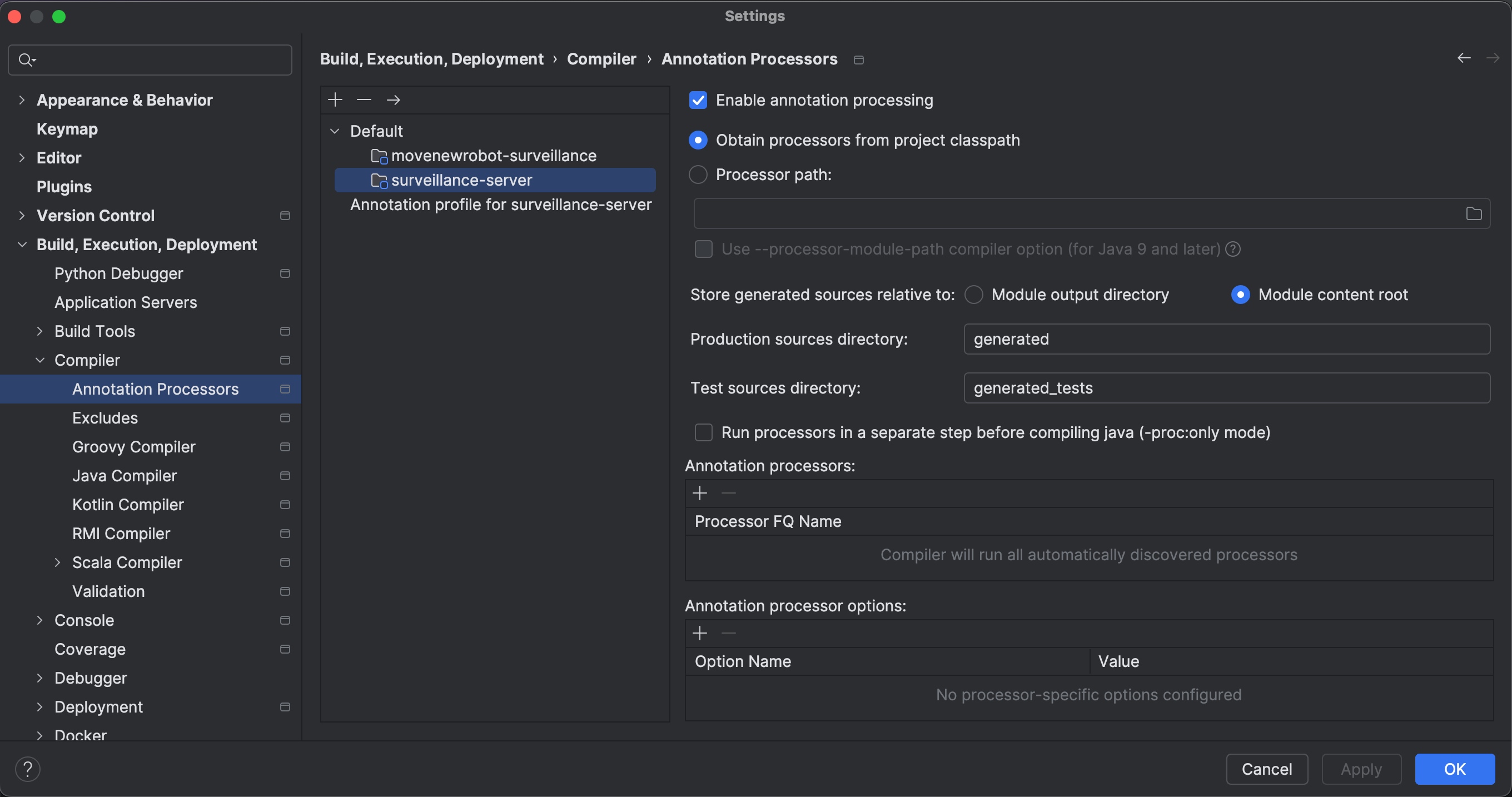
Task: Collapse the Compiler subtree
Action: pos(40,360)
